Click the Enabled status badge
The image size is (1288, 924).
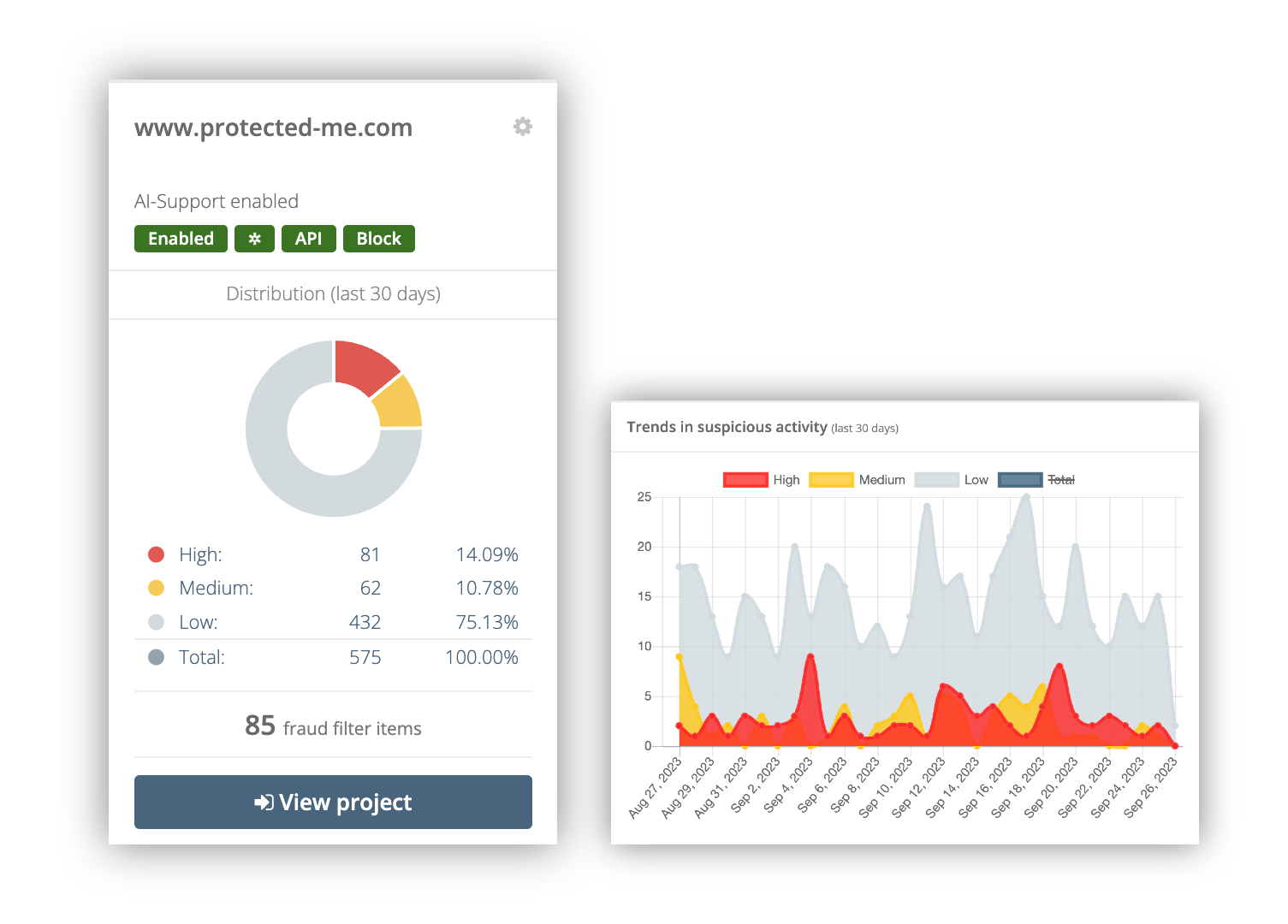pos(181,239)
